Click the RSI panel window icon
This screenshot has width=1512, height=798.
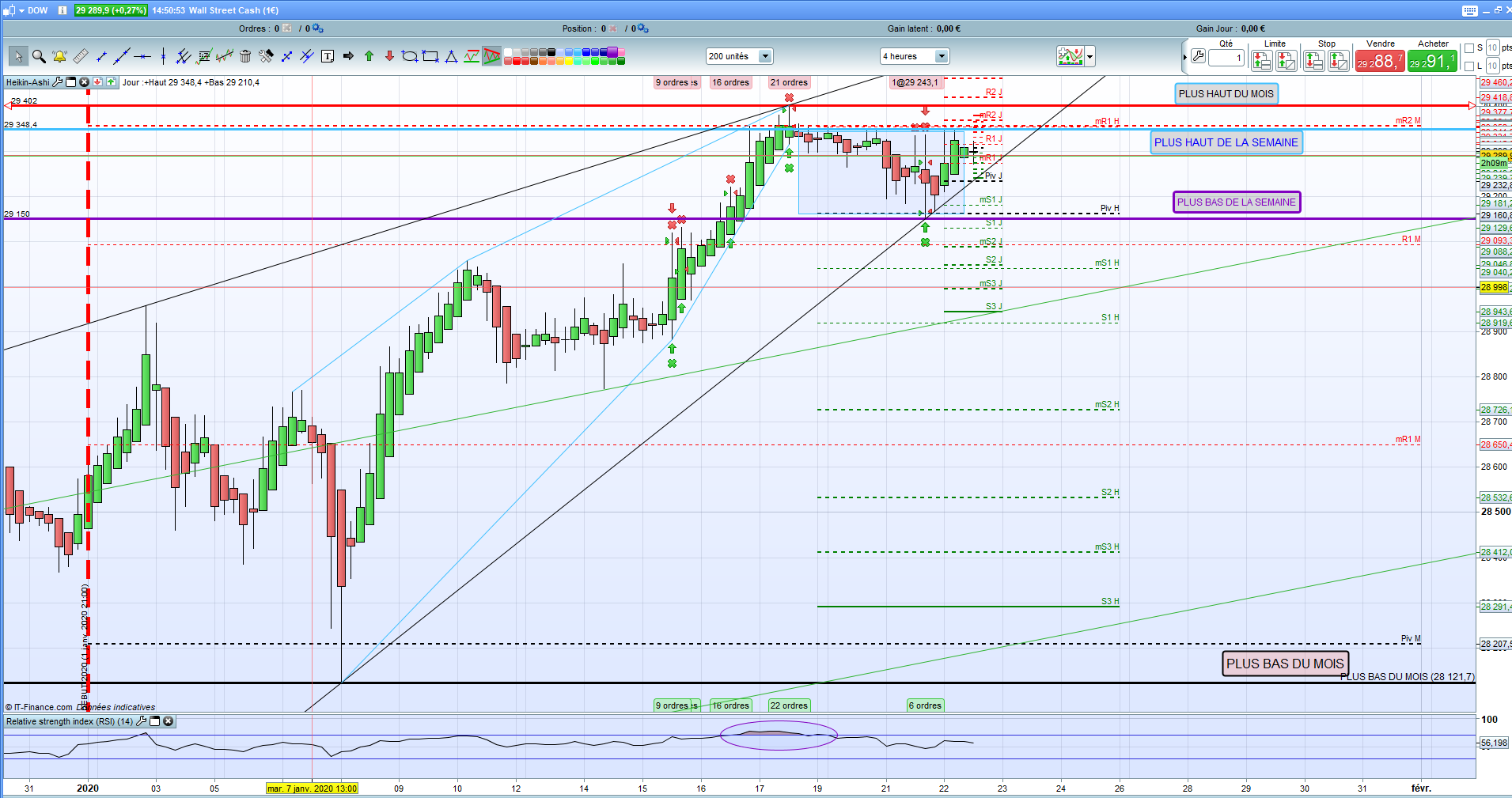coord(155,720)
